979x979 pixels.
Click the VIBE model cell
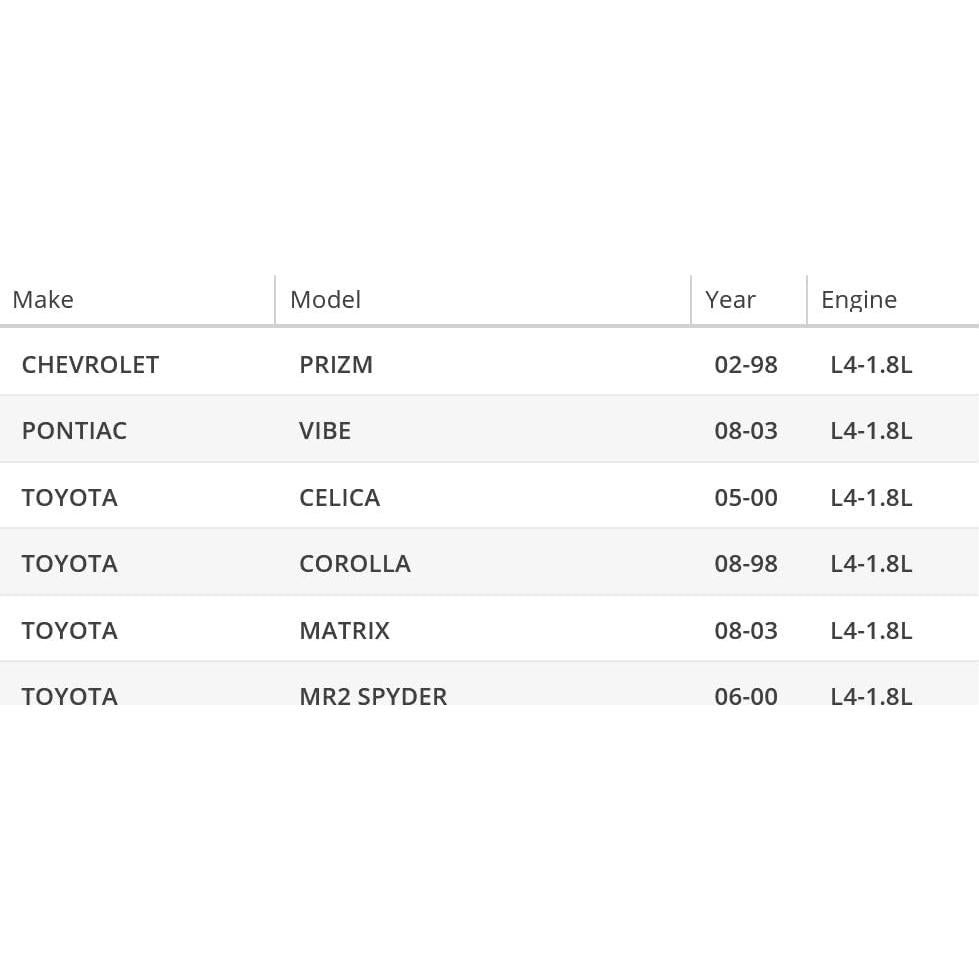pos(325,431)
